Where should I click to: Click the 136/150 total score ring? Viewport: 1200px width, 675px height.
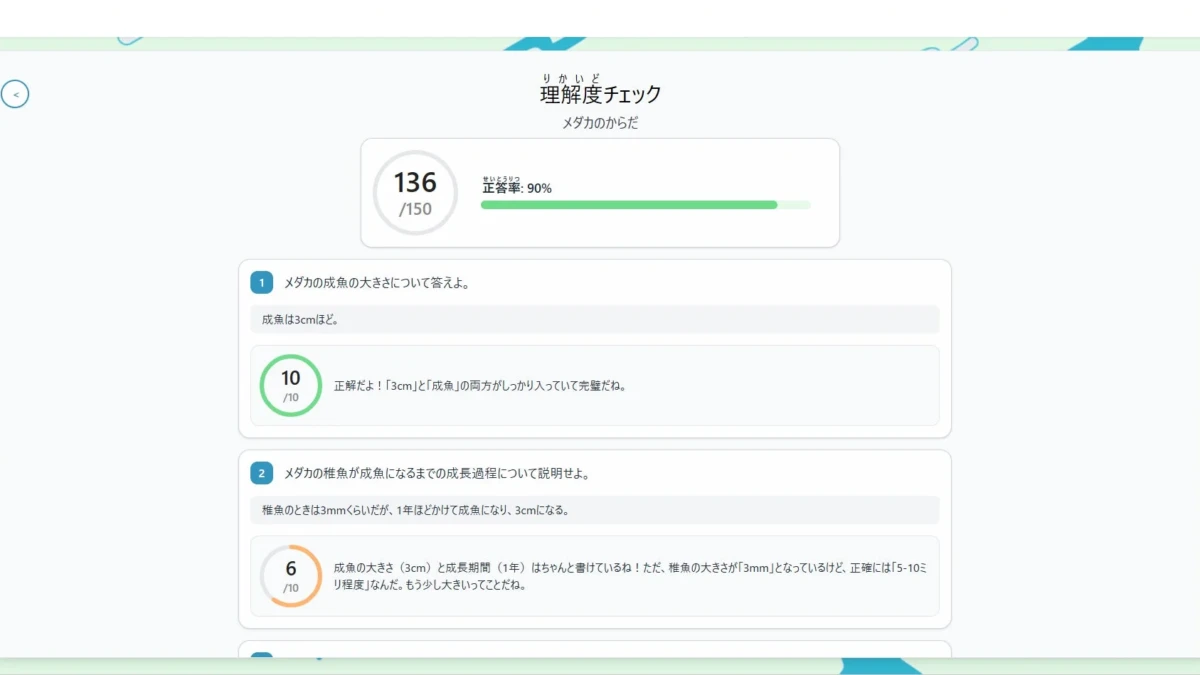[415, 193]
